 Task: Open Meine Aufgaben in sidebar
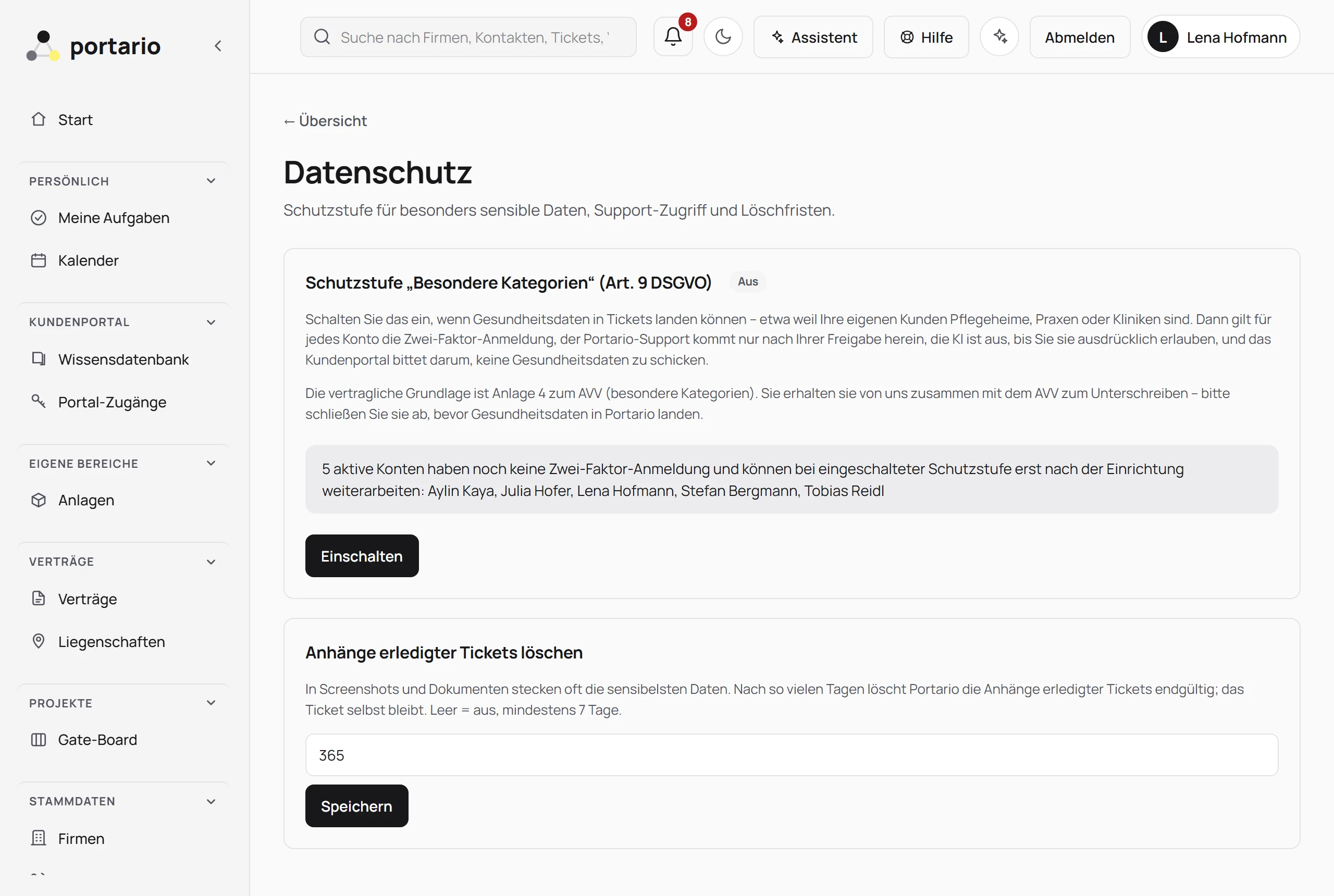124,218
